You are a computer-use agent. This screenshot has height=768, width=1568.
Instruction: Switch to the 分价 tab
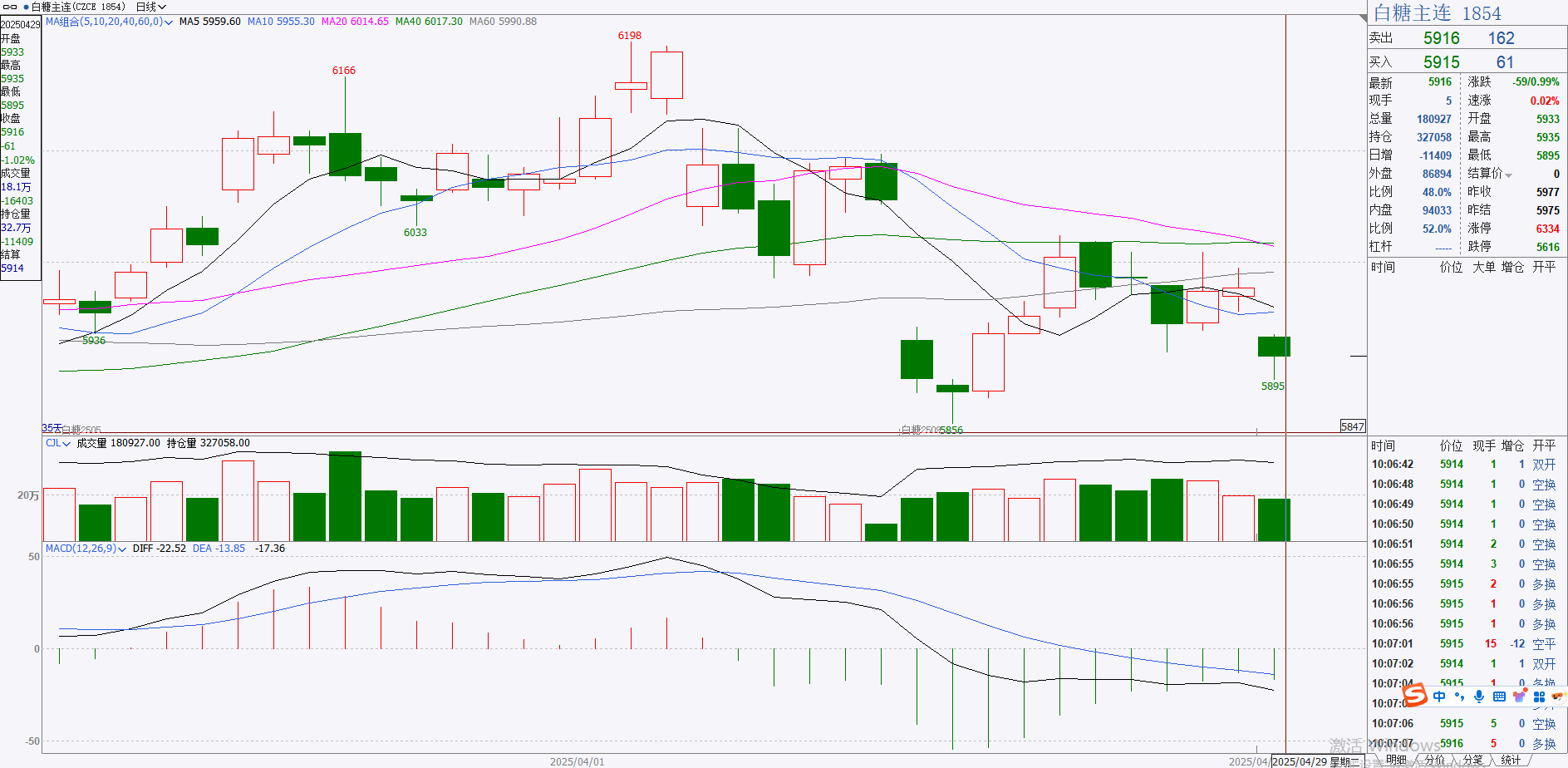point(1434,760)
